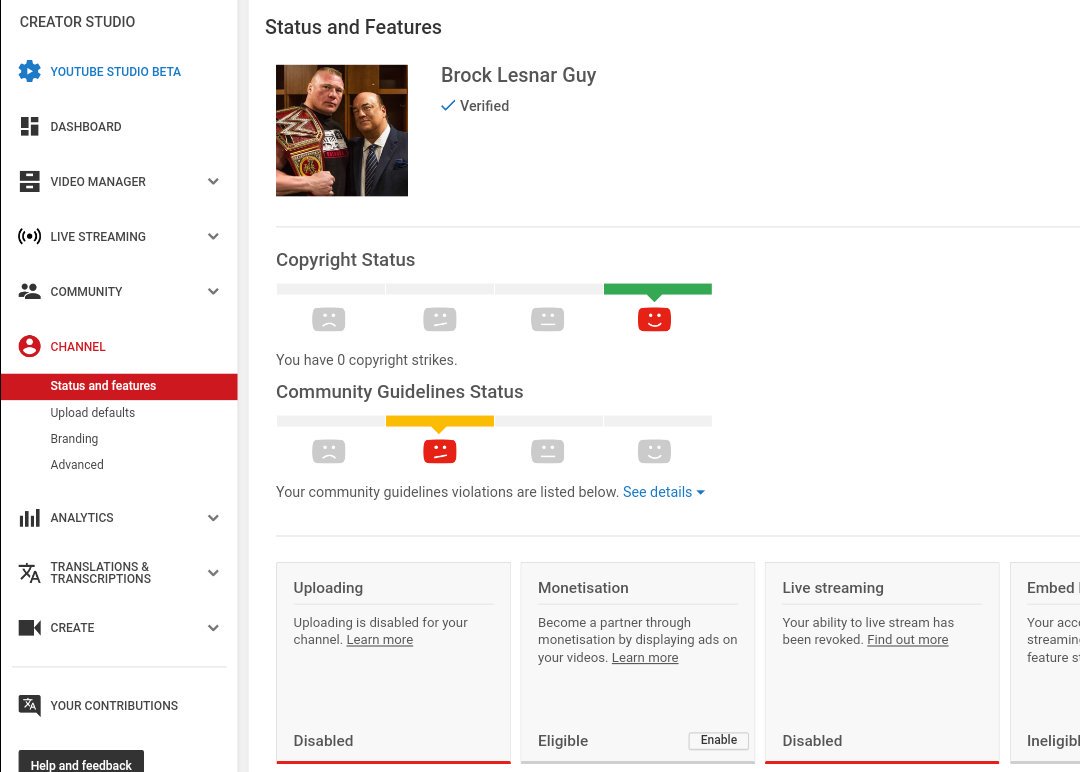
Task: Click the Uploading card title
Action: tap(328, 588)
